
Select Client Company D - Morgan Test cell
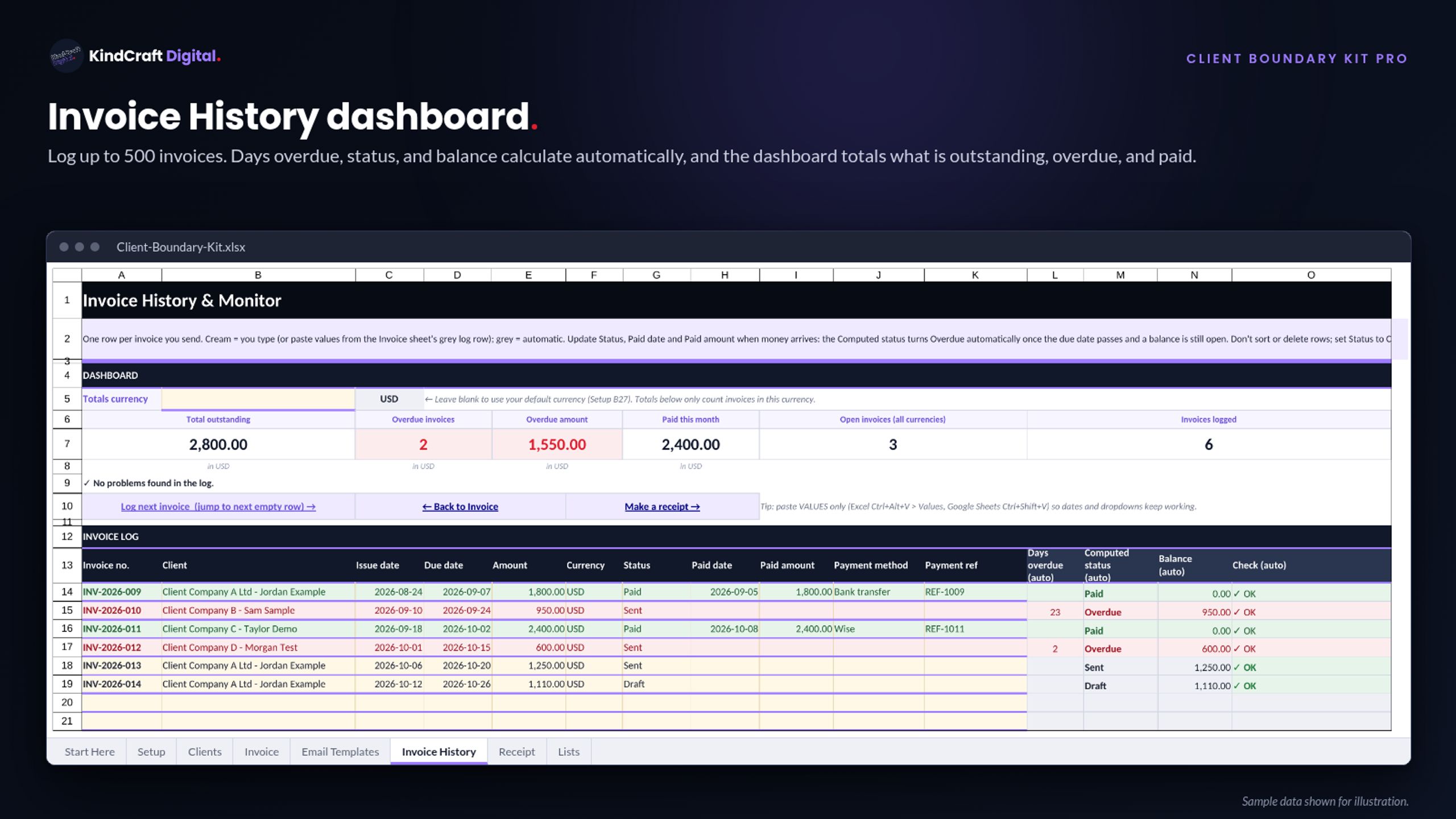pyautogui.click(x=258, y=647)
